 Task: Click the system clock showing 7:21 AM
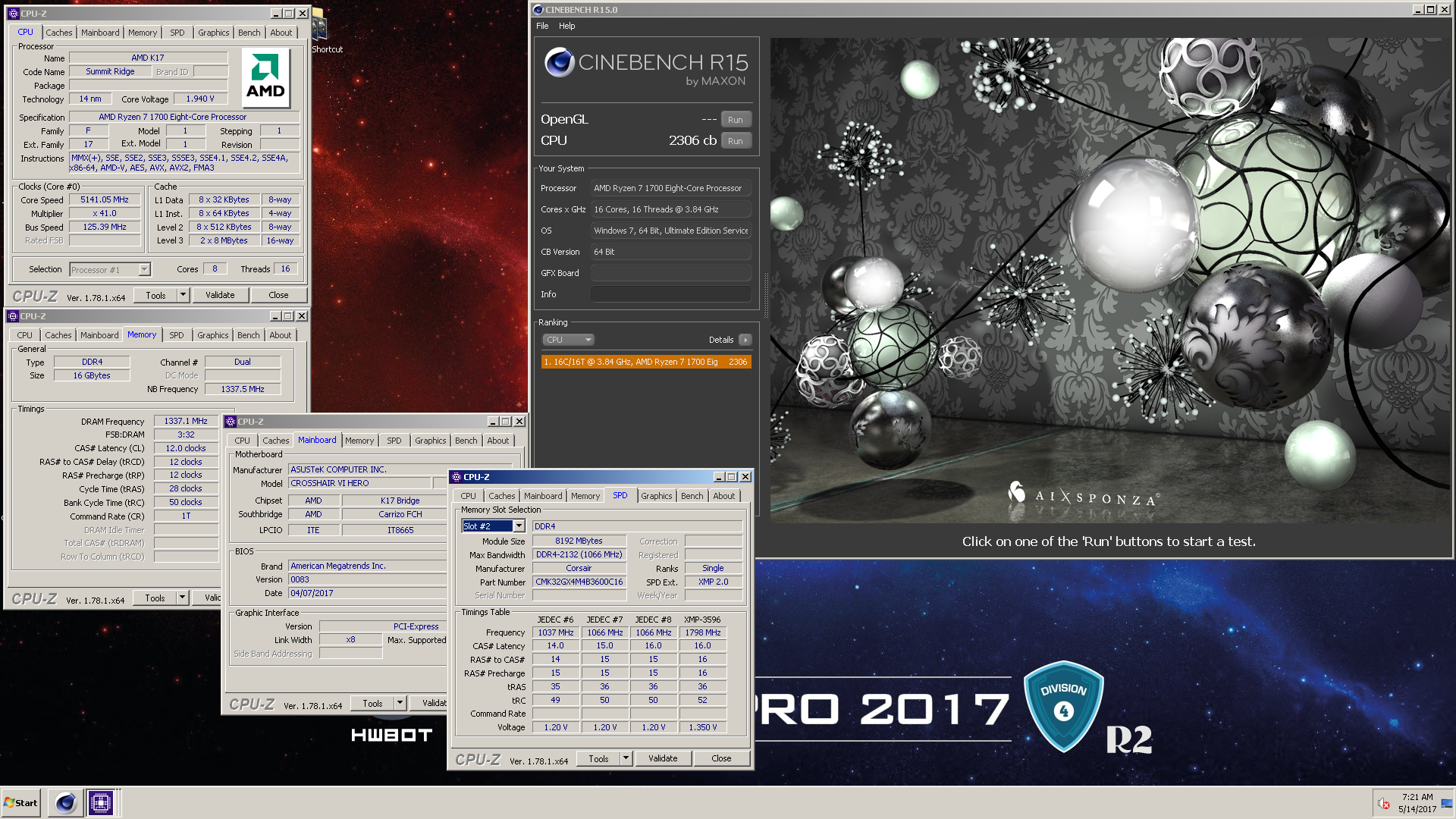tap(1417, 797)
